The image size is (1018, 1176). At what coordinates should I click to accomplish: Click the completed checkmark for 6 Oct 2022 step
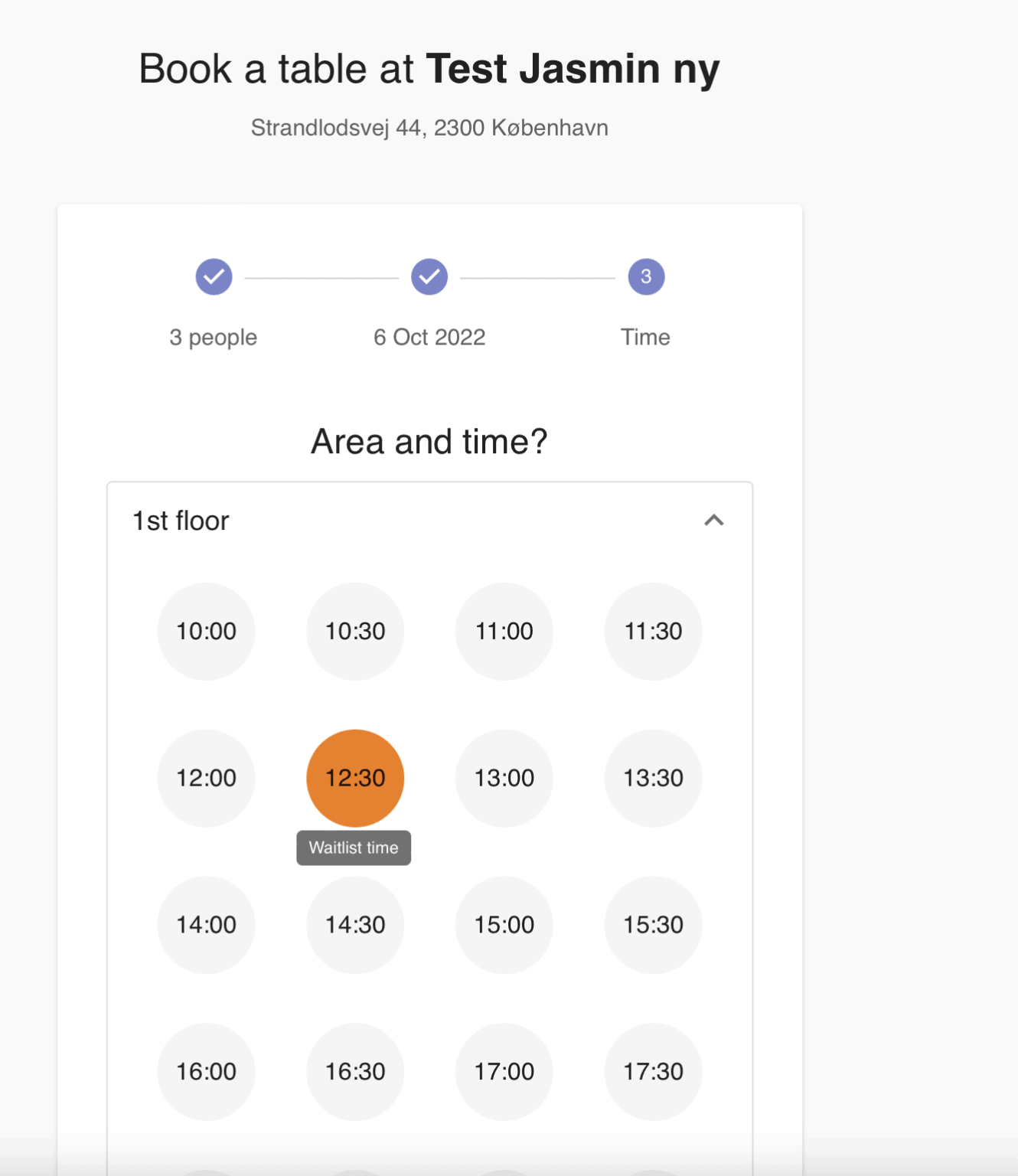click(x=429, y=276)
